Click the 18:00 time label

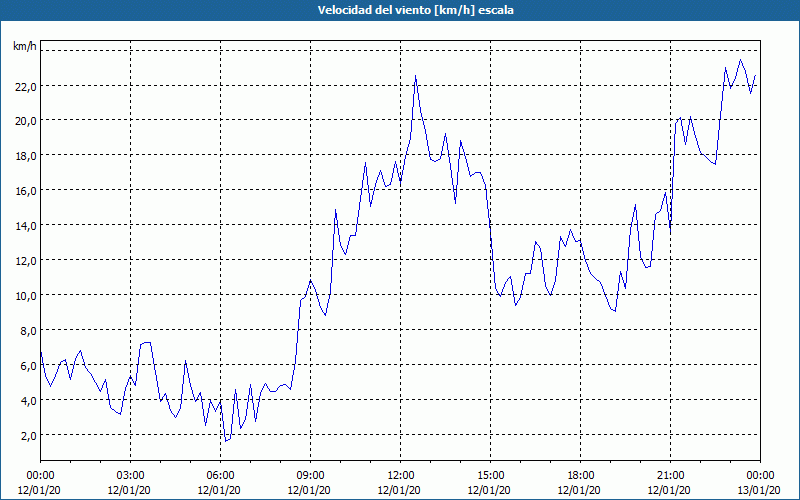click(x=581, y=476)
